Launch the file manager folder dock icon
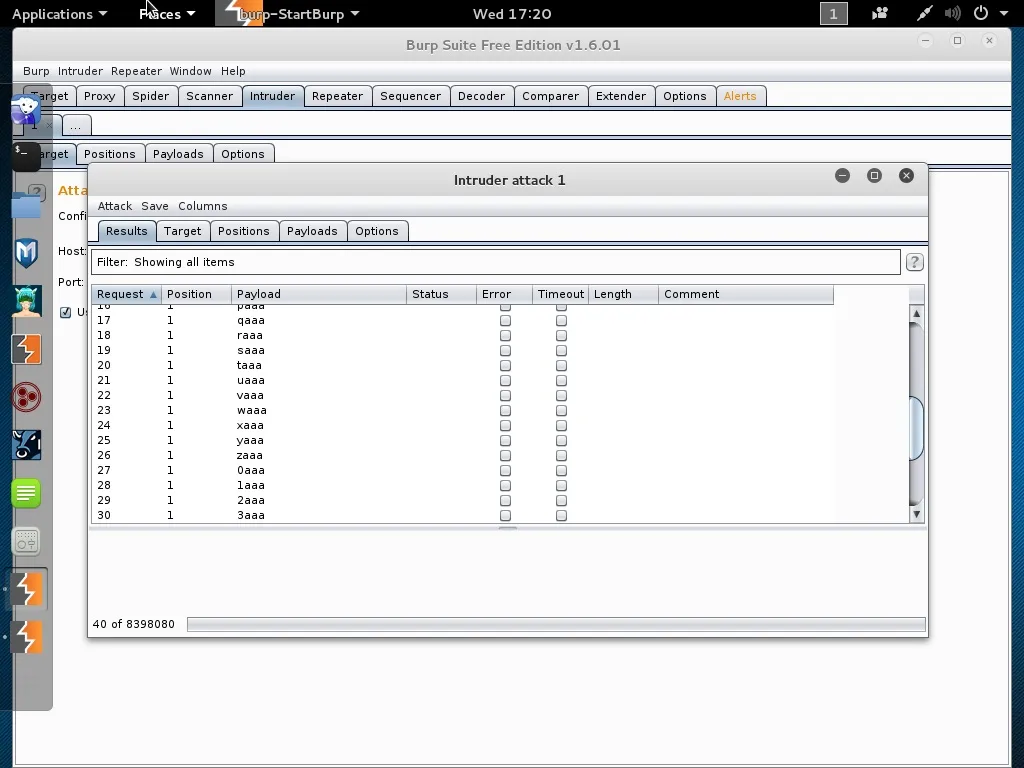The height and width of the screenshot is (768, 1024). point(26,205)
